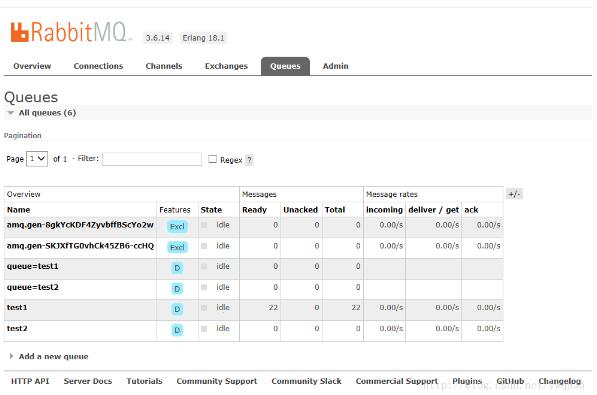Viewport: 597px width, 395px height.
Task: Open the Server Docs footer link
Action: (x=88, y=381)
